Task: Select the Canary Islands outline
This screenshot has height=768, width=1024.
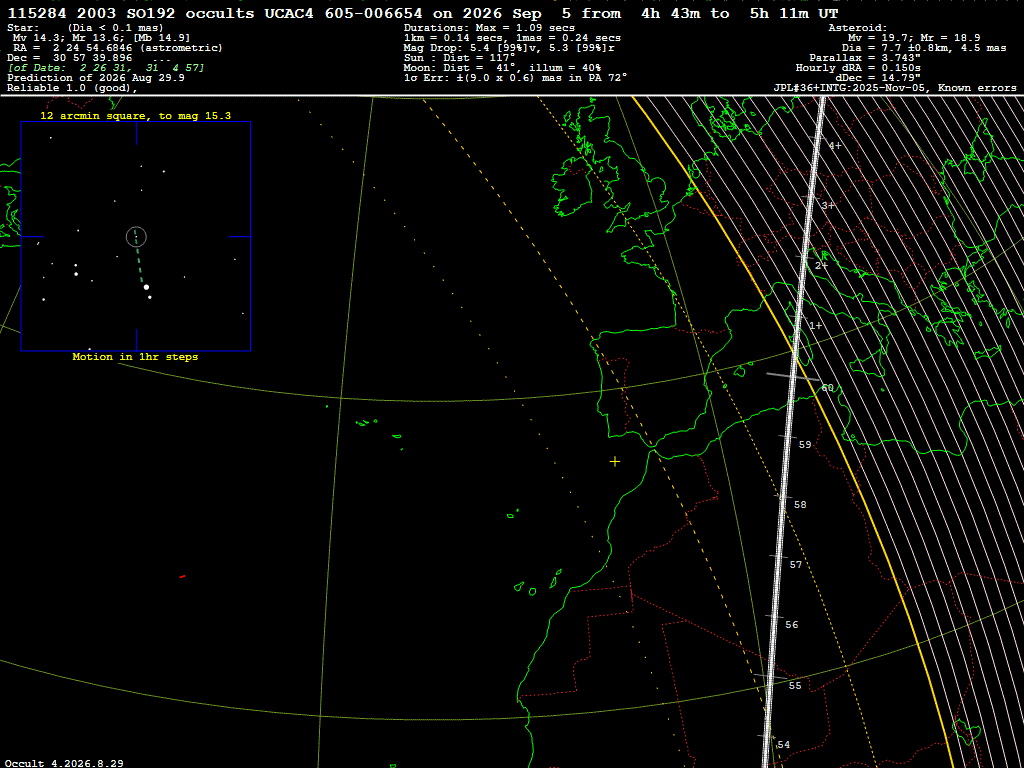Action: (539, 583)
